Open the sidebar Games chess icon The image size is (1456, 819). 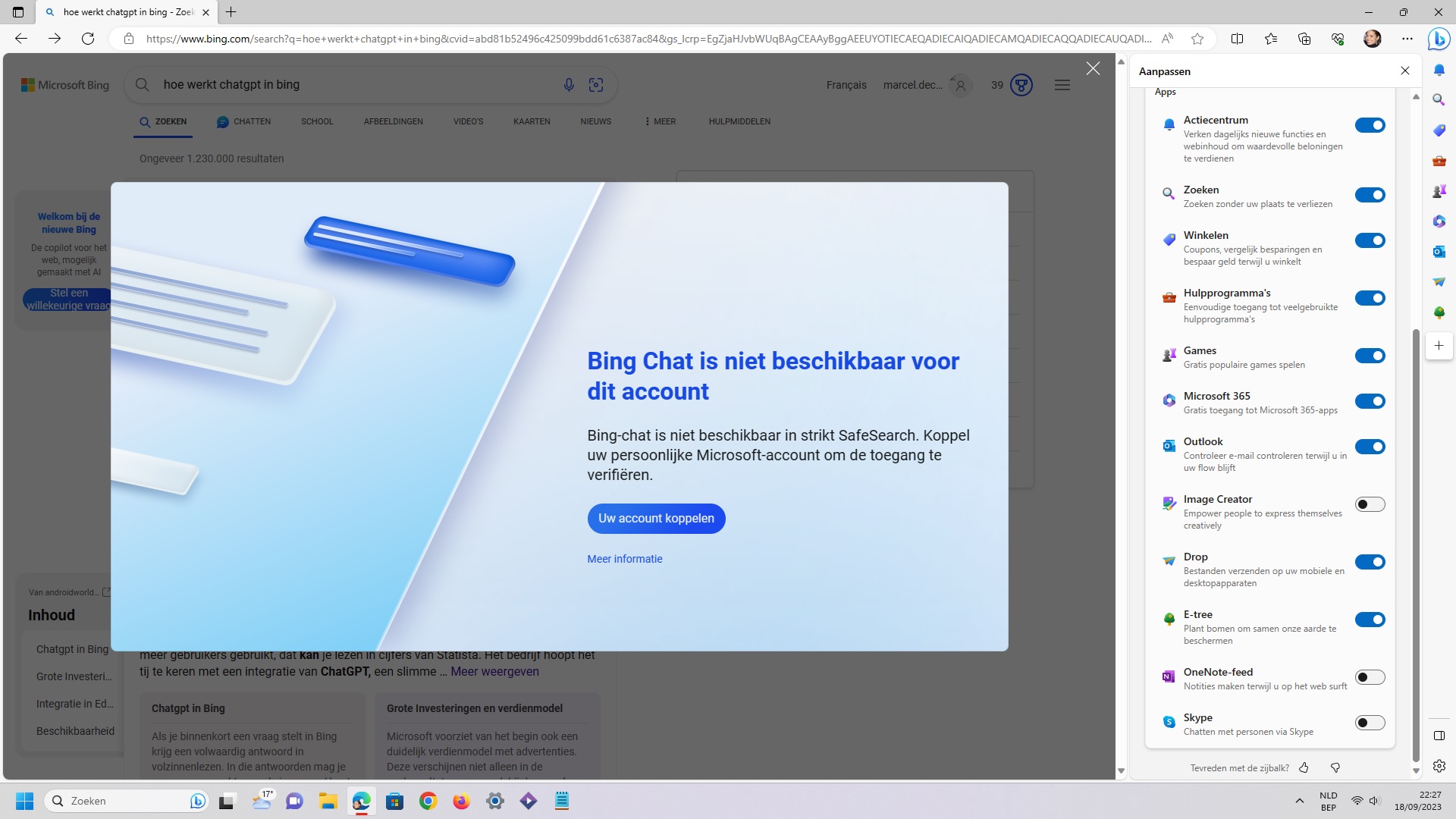1439,191
